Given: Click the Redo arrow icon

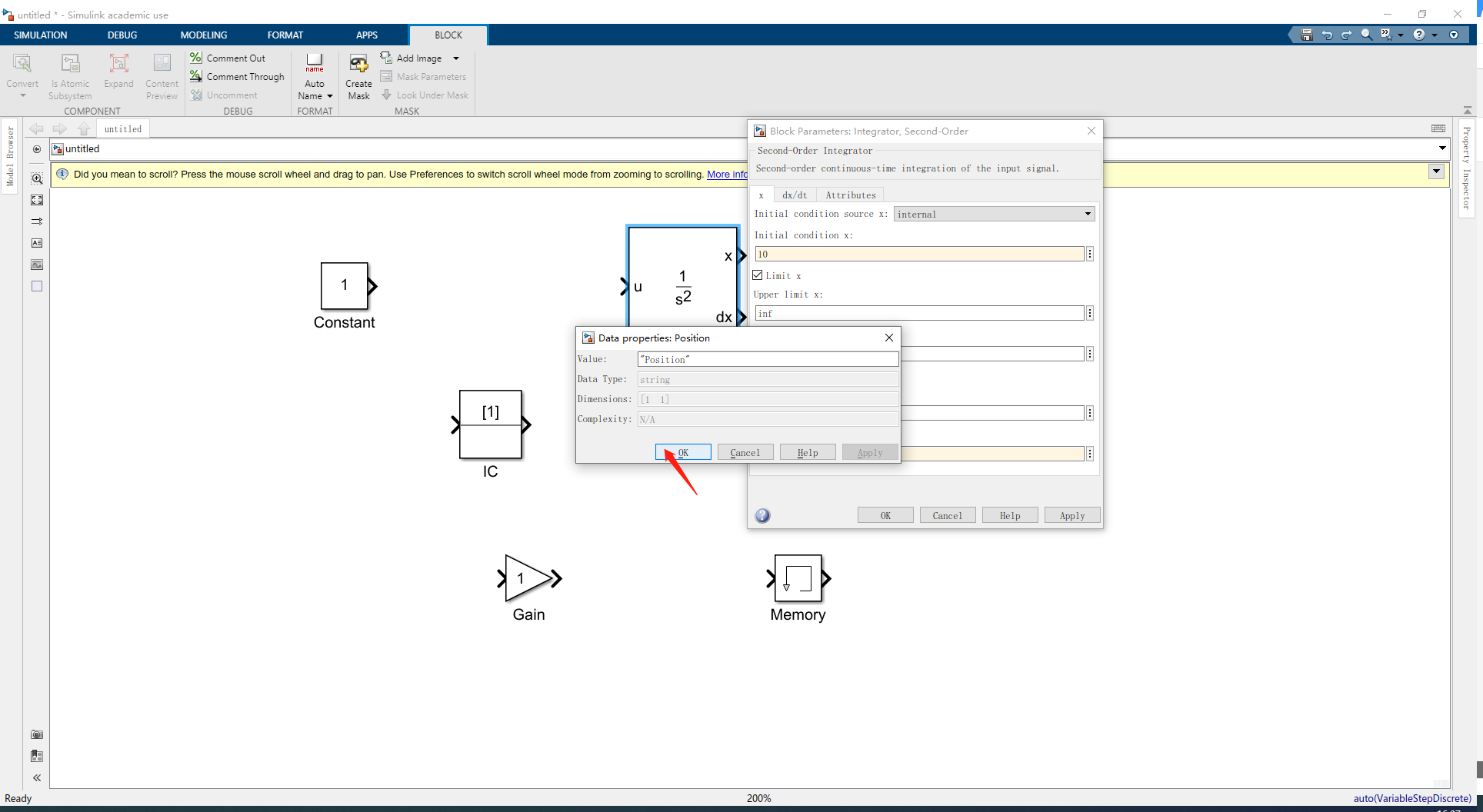Looking at the screenshot, I should [1346, 35].
